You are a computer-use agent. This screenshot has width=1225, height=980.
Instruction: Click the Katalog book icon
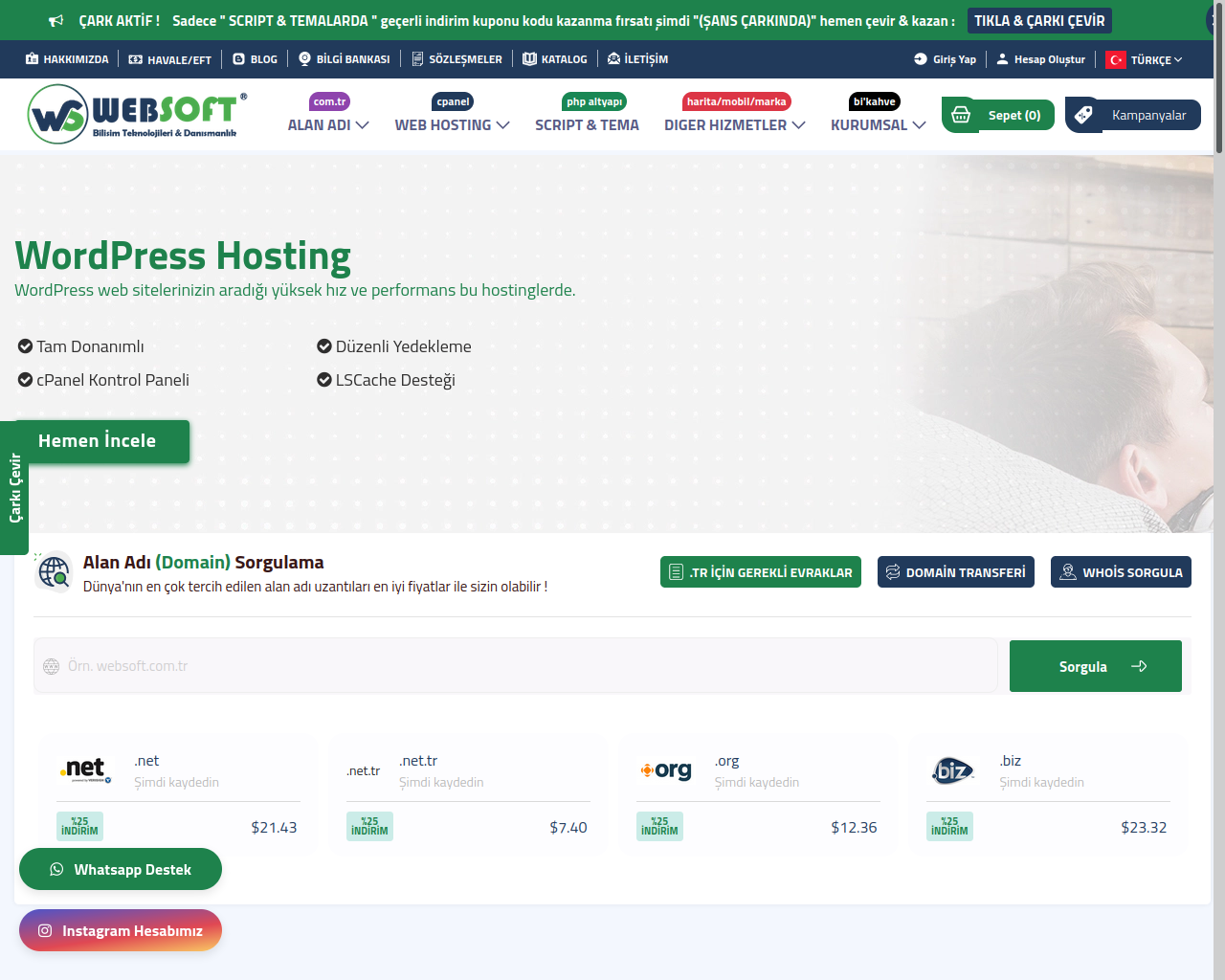529,59
